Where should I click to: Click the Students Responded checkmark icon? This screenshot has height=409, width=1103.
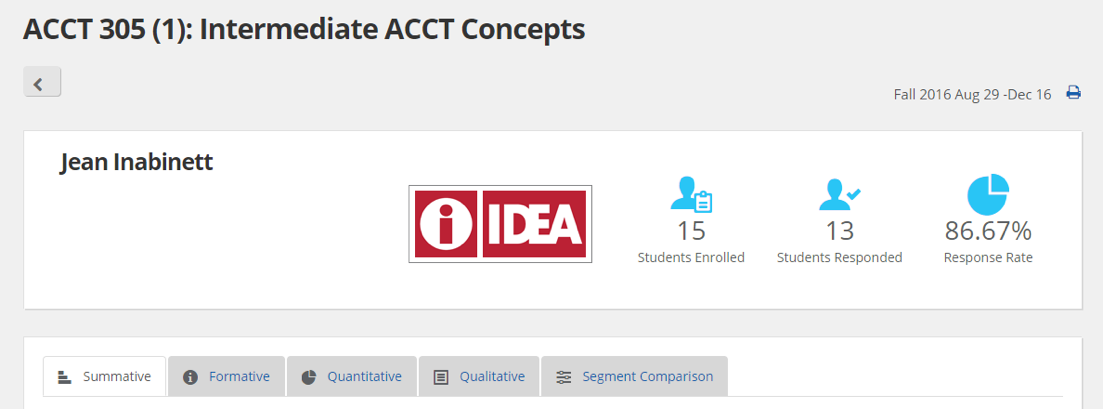pyautogui.click(x=840, y=194)
